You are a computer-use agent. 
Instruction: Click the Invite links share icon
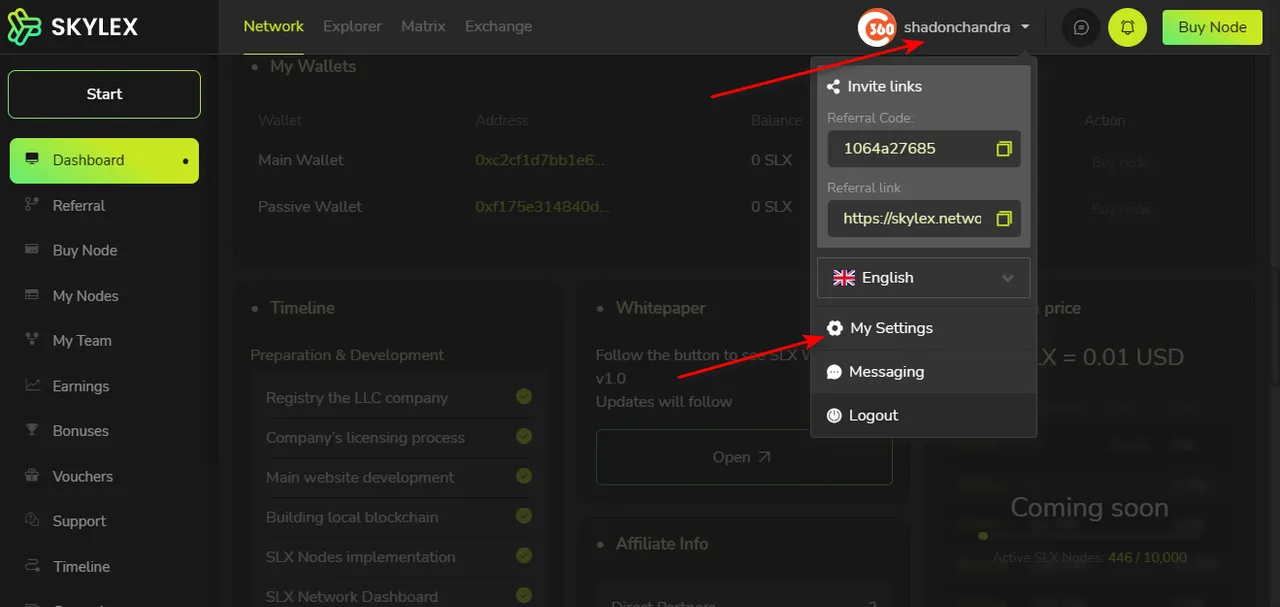pyautogui.click(x=833, y=87)
